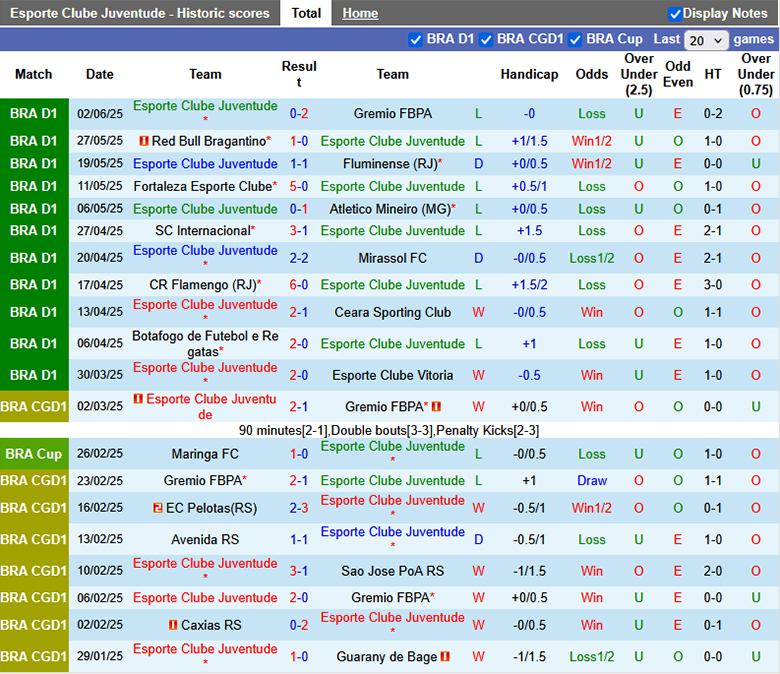Click the 3-0 halftime score for Flamengo match
Screen dimensions: 780x674
[x=712, y=285]
